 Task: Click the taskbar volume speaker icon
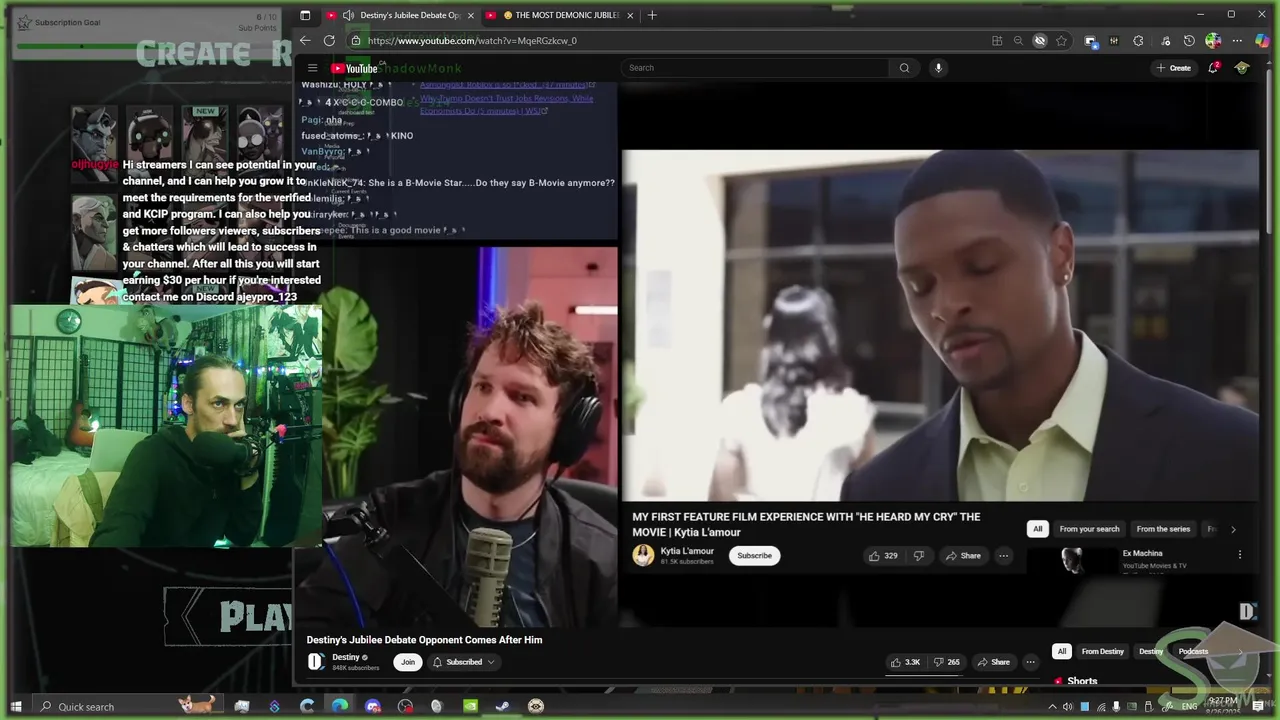click(x=1068, y=707)
